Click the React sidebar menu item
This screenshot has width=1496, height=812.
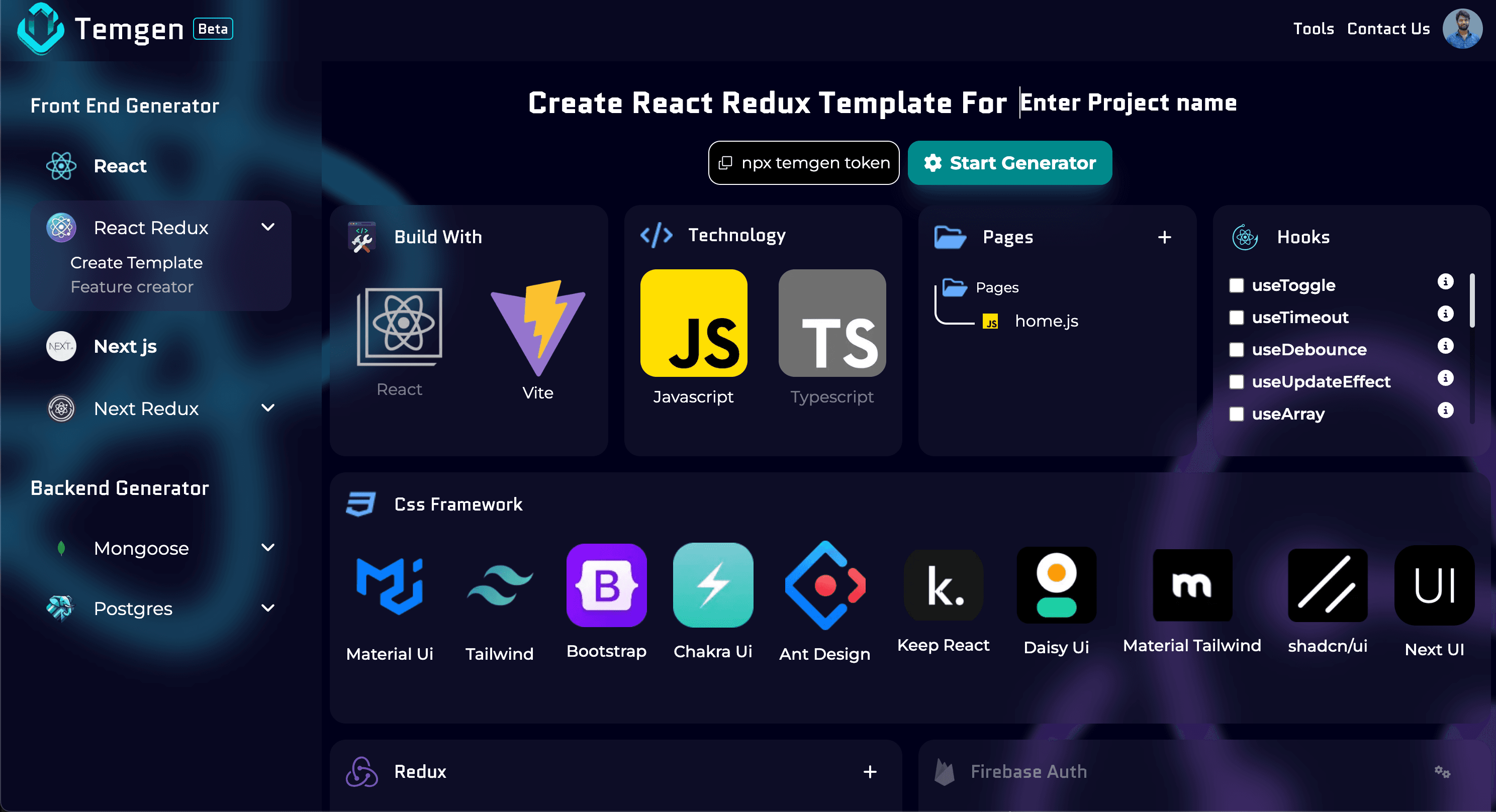(119, 166)
